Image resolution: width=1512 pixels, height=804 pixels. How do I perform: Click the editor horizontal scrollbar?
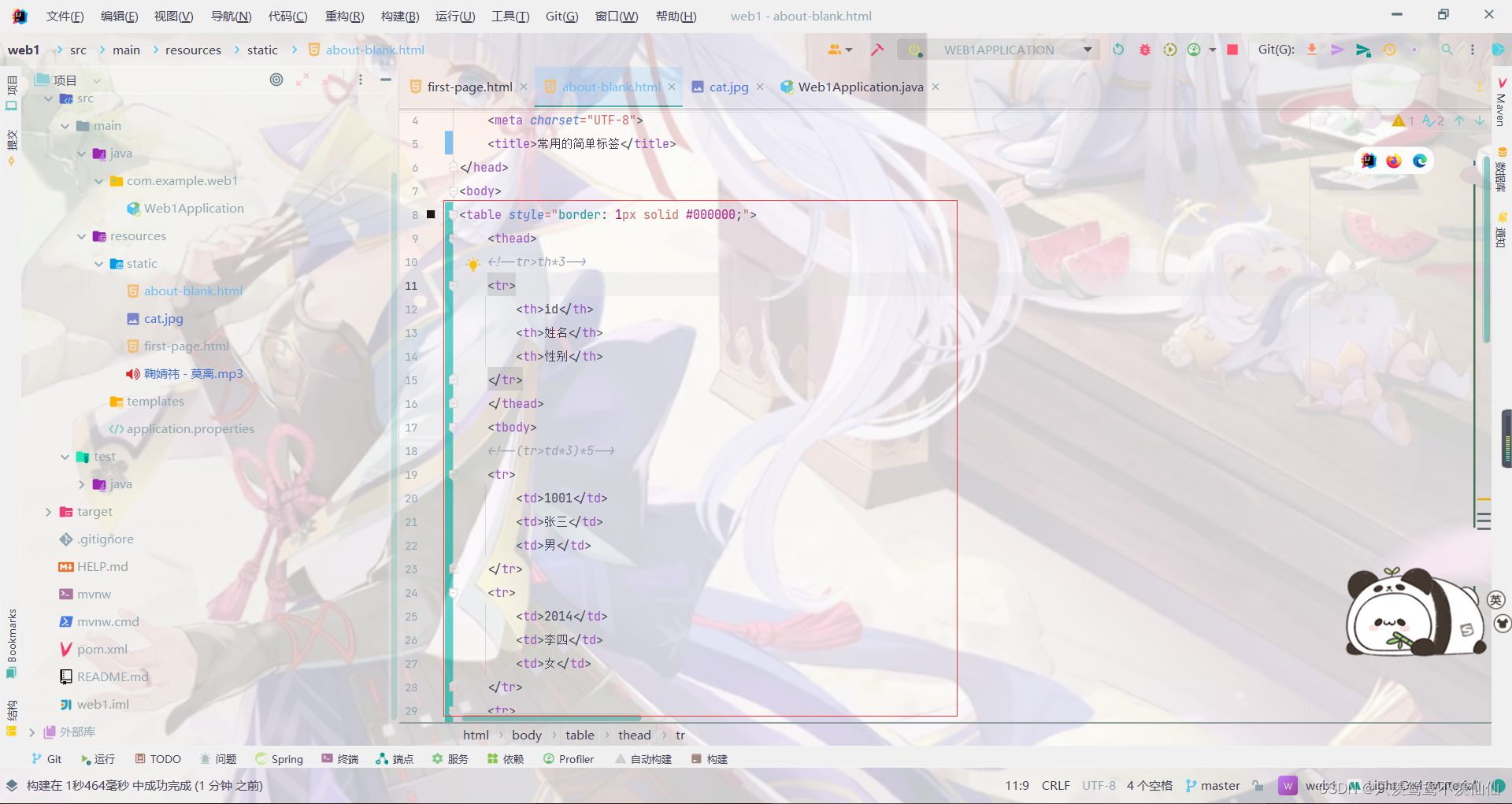click(x=551, y=718)
